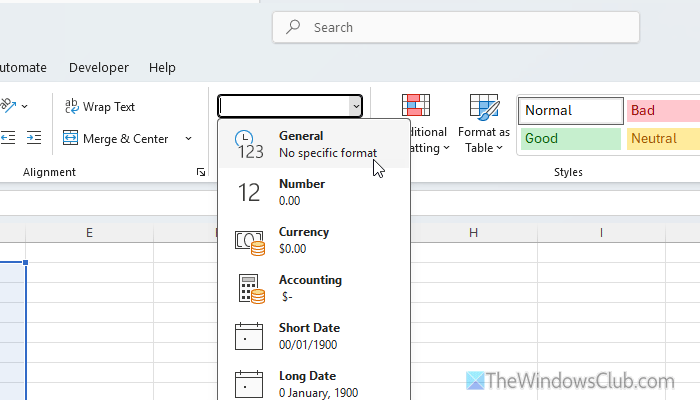700x400 pixels.
Task: Select column I header
Action: pyautogui.click(x=601, y=233)
